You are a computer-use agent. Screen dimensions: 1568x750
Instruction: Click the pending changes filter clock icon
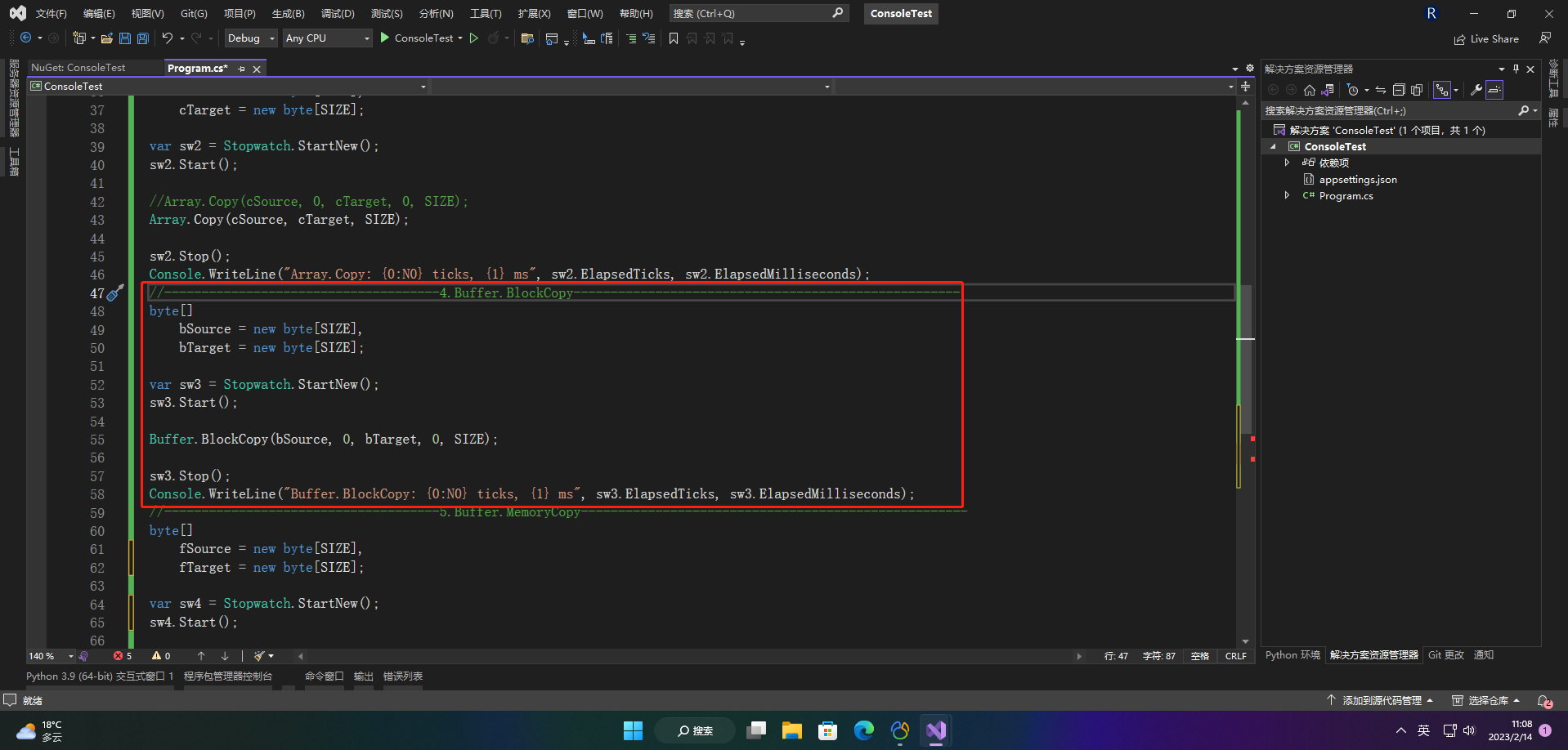[x=1353, y=90]
